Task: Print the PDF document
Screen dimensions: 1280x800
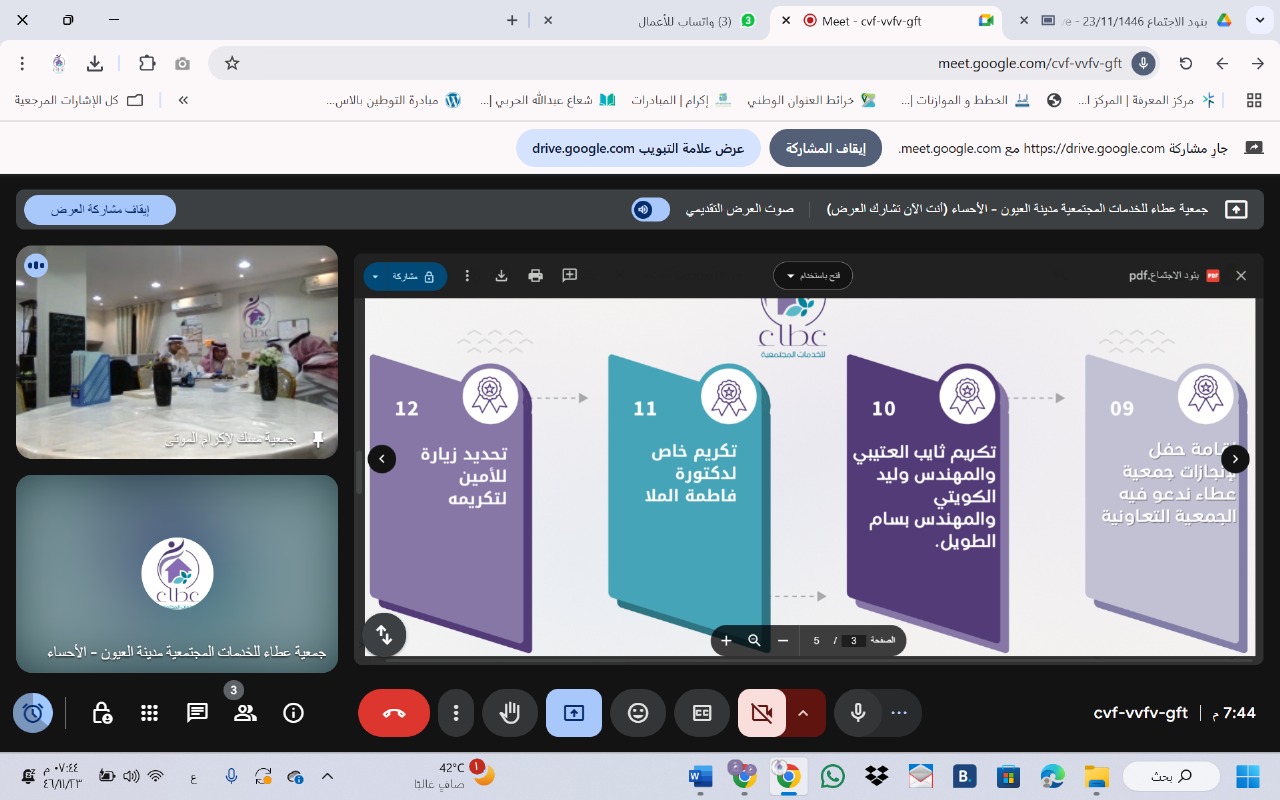Action: click(x=536, y=275)
